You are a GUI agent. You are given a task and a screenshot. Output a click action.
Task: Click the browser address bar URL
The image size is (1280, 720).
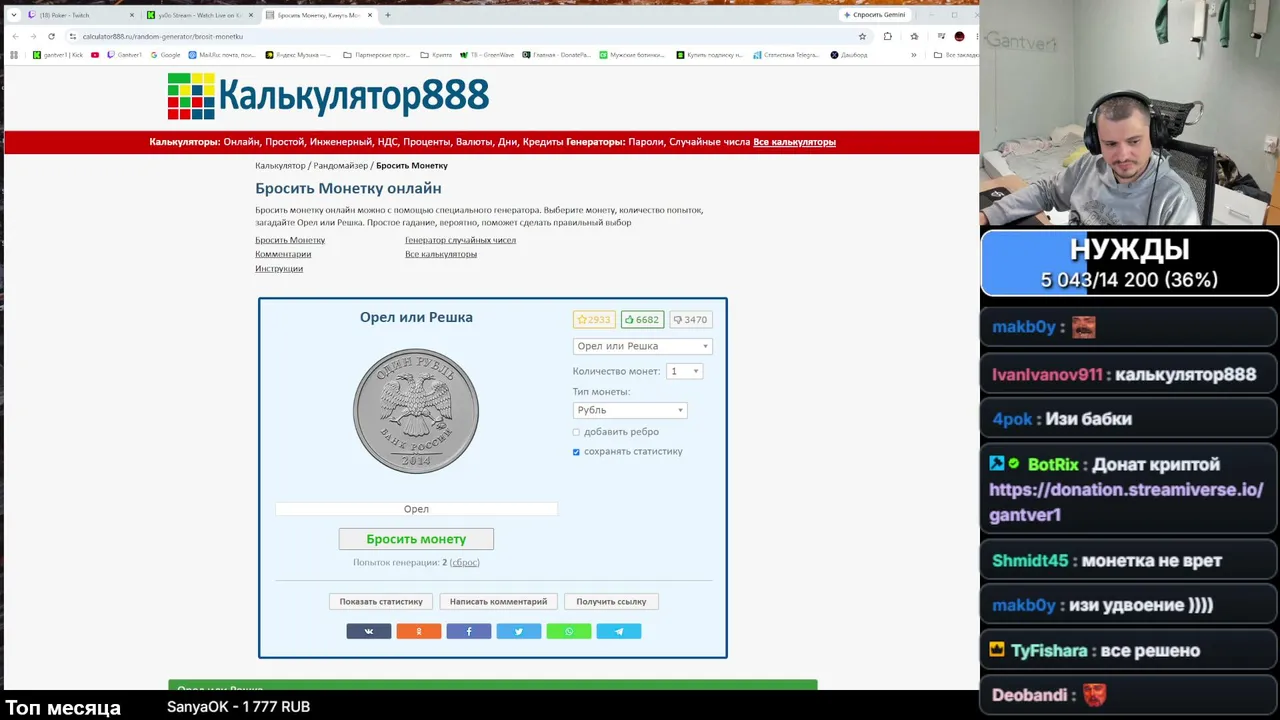[163, 36]
